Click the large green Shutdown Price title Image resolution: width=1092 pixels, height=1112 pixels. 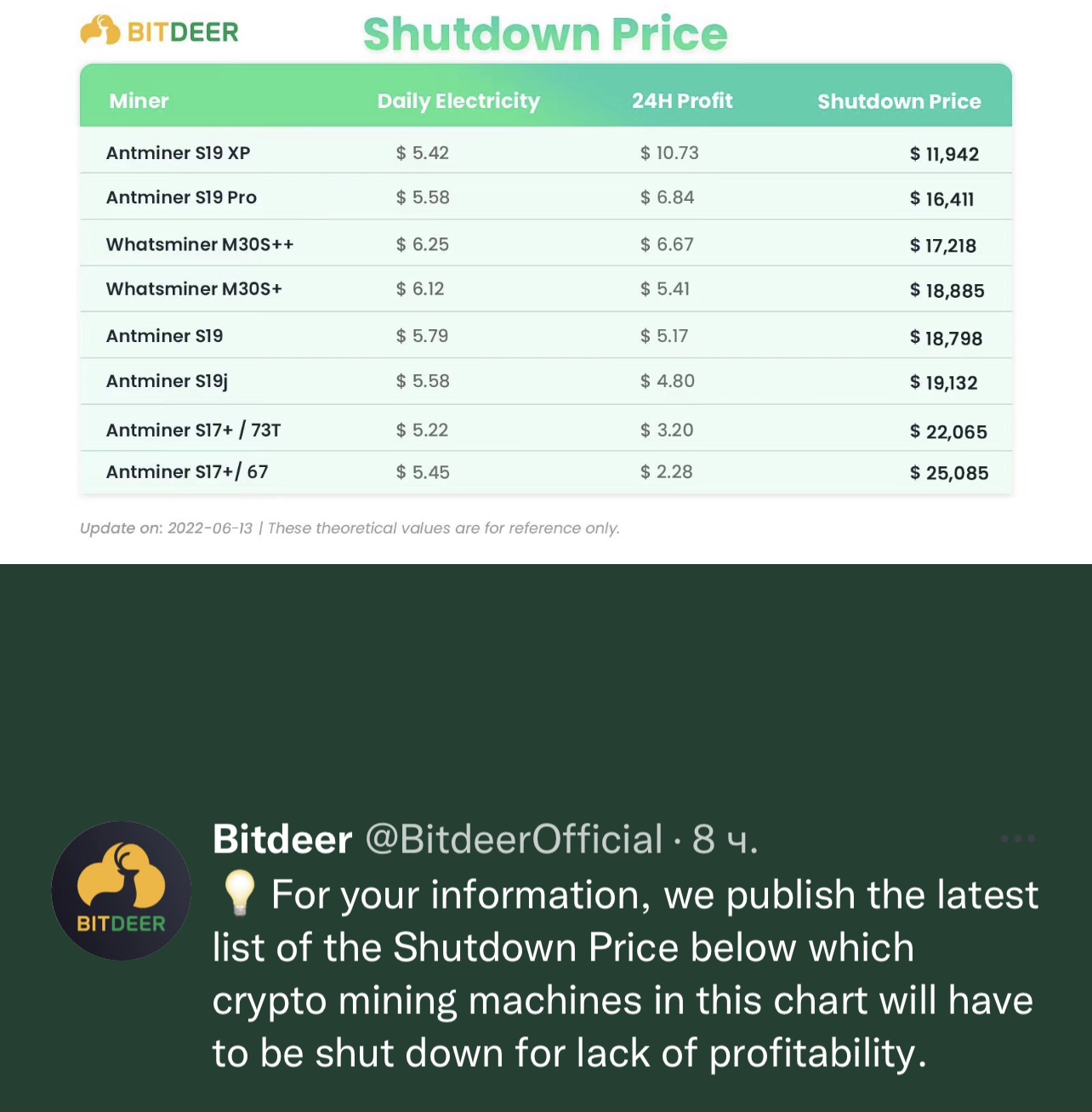[x=545, y=34]
